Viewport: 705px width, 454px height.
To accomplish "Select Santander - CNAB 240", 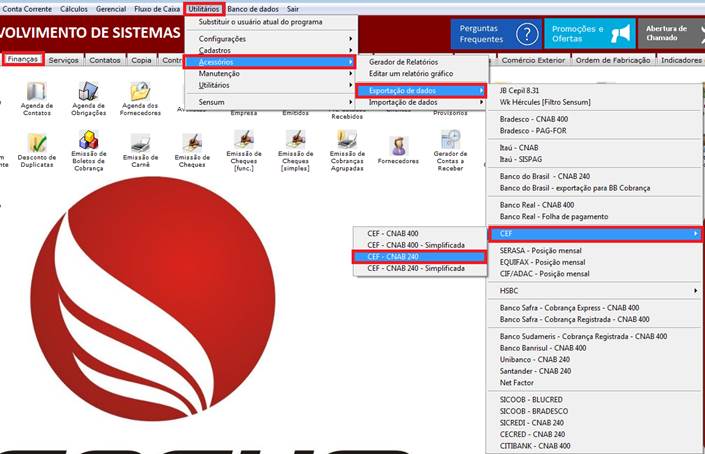I will (x=595, y=371).
